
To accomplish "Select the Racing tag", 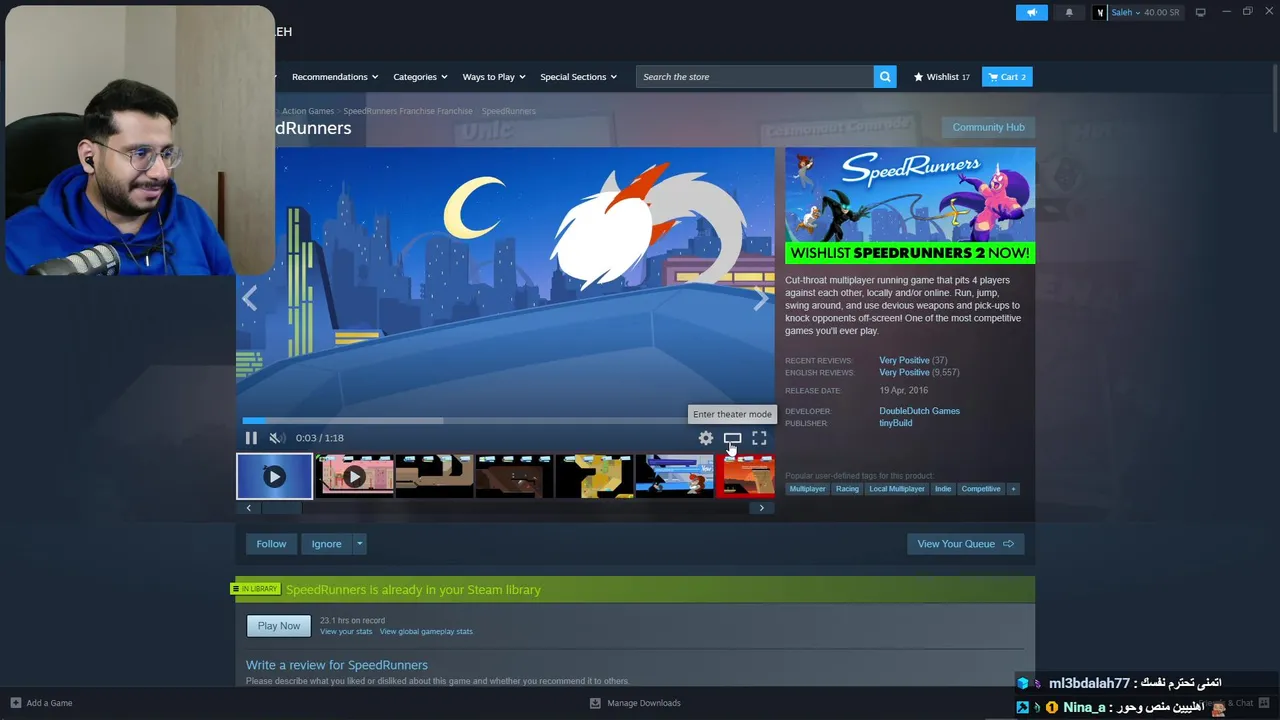I will point(847,489).
